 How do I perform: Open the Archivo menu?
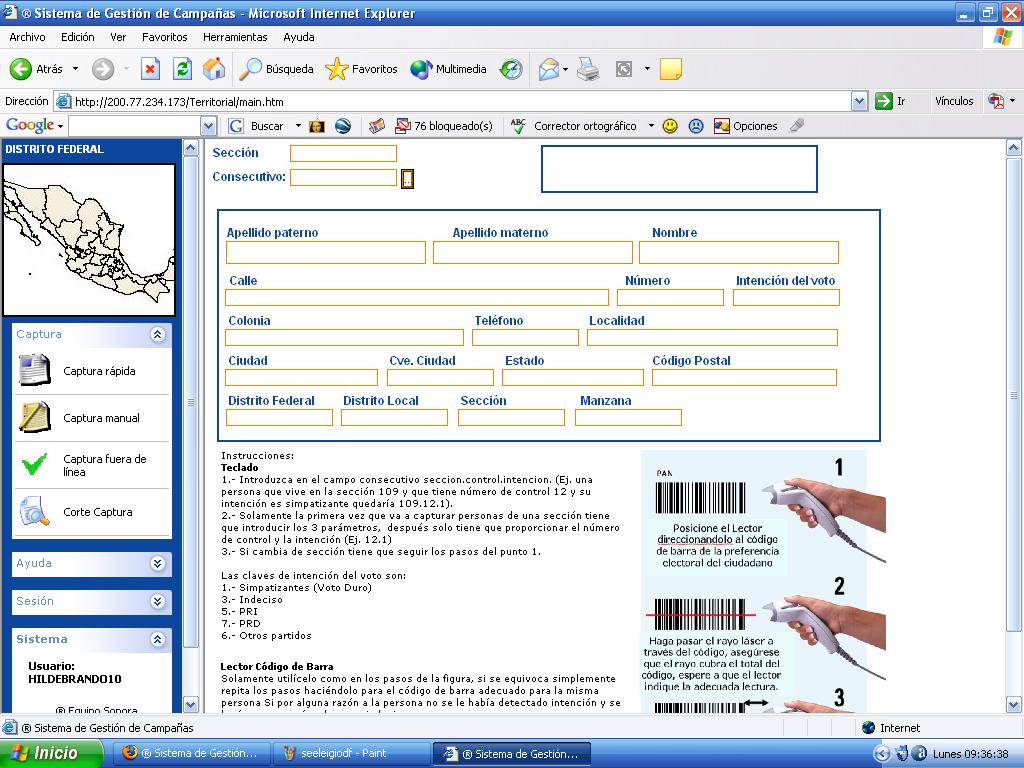click(x=27, y=37)
